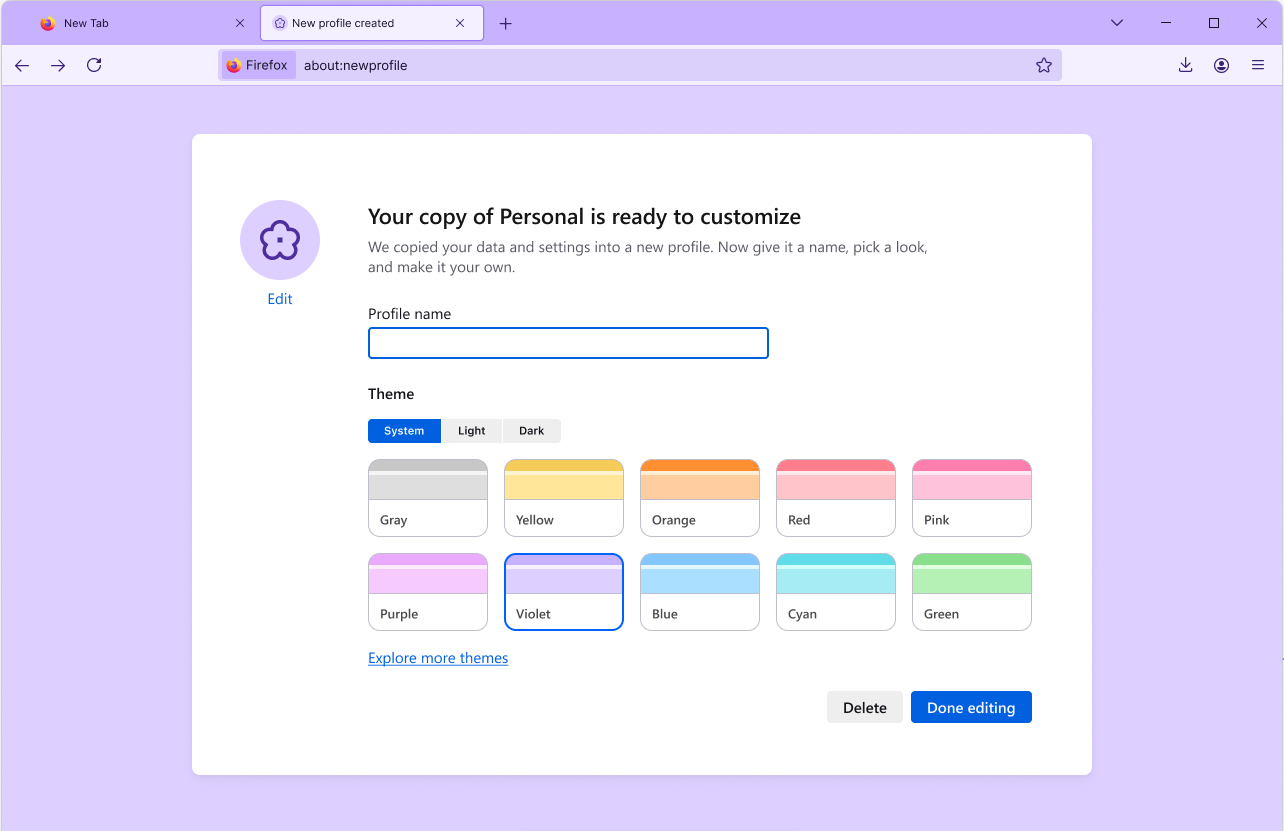
Task: Click the Firefox badge in the address bar
Action: [x=257, y=65]
